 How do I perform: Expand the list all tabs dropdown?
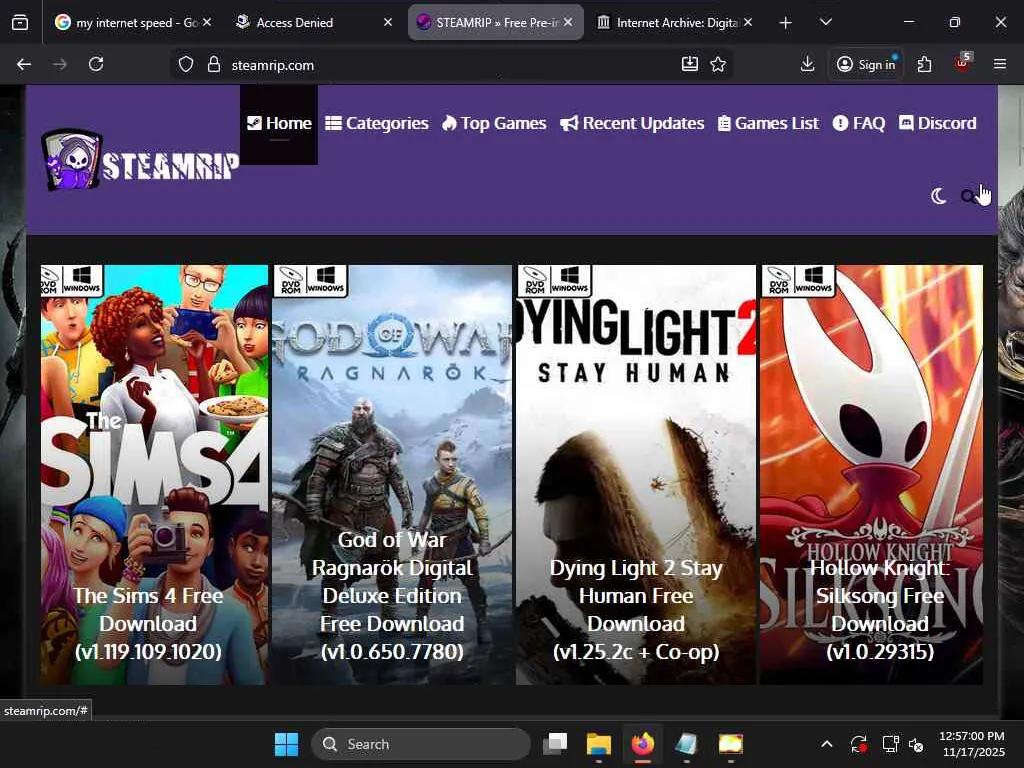825,22
